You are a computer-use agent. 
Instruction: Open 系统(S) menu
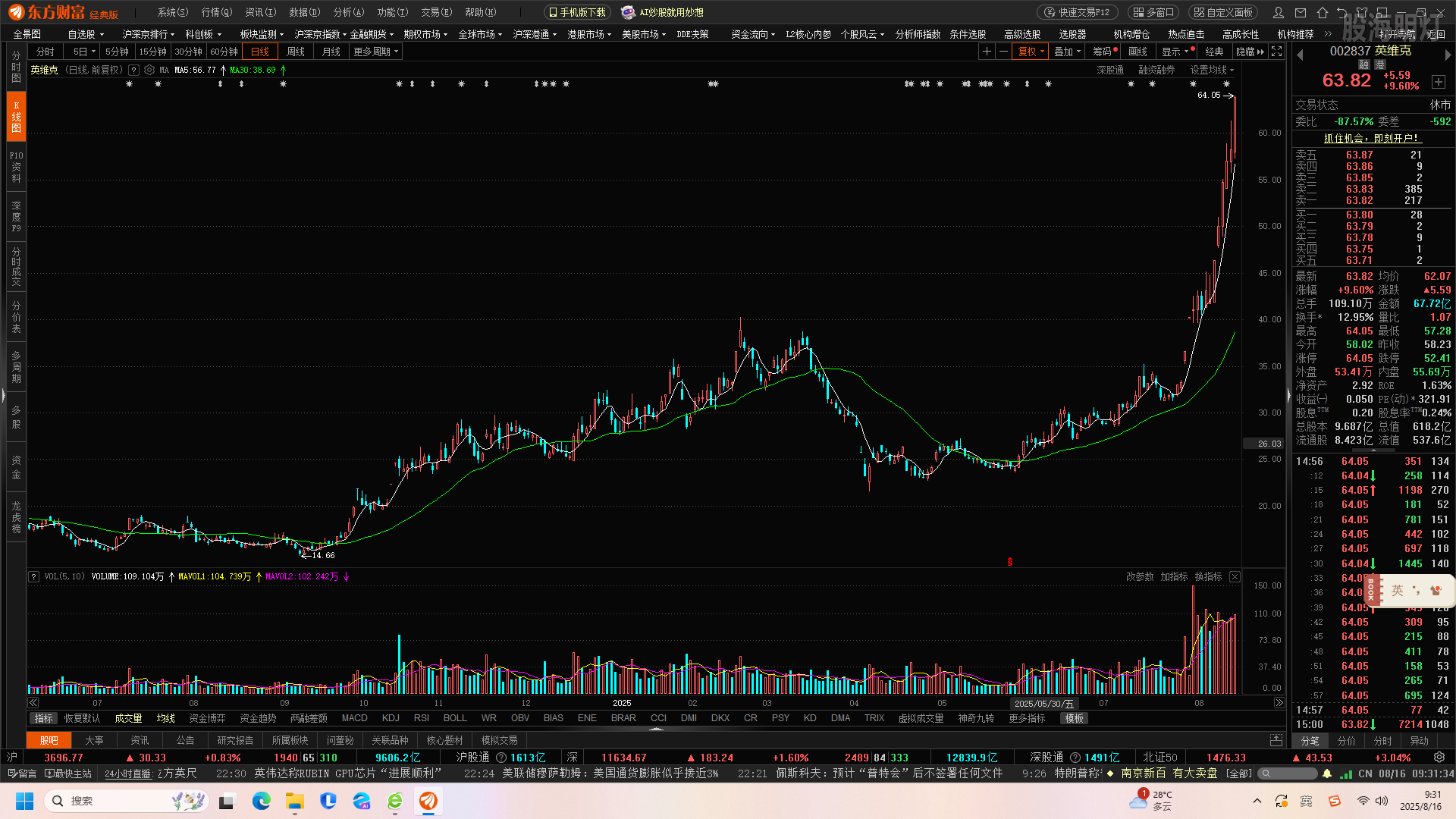173,12
